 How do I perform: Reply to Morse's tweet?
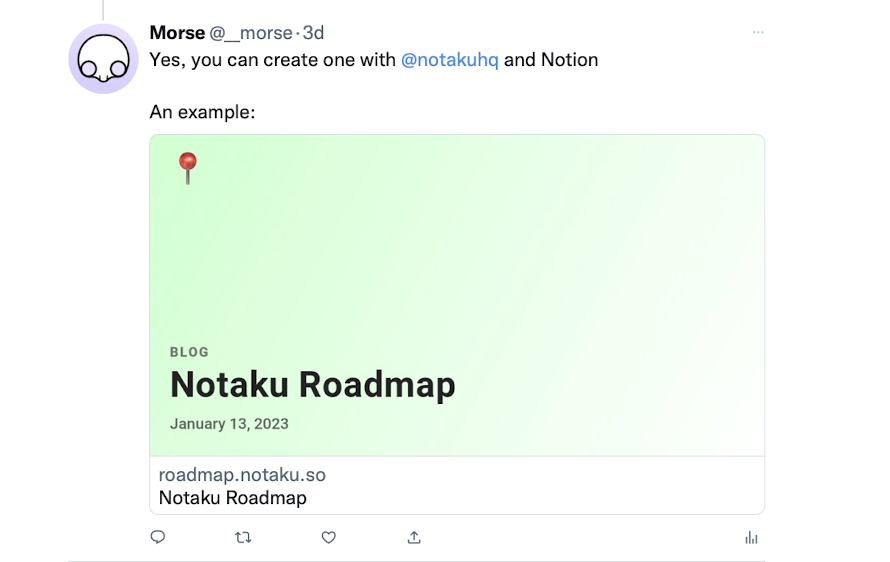tap(158, 537)
